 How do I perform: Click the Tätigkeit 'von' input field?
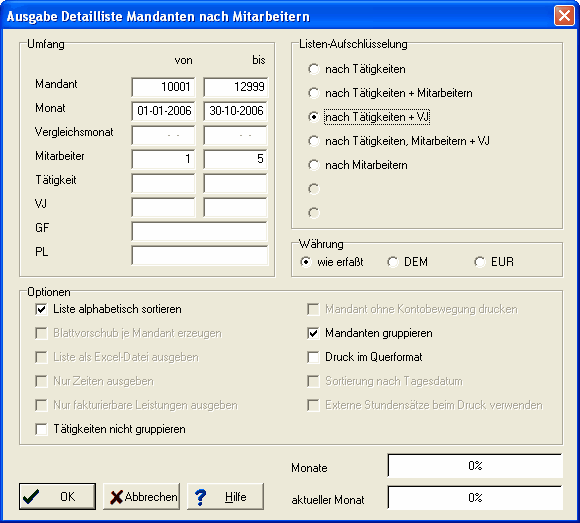pos(163,183)
